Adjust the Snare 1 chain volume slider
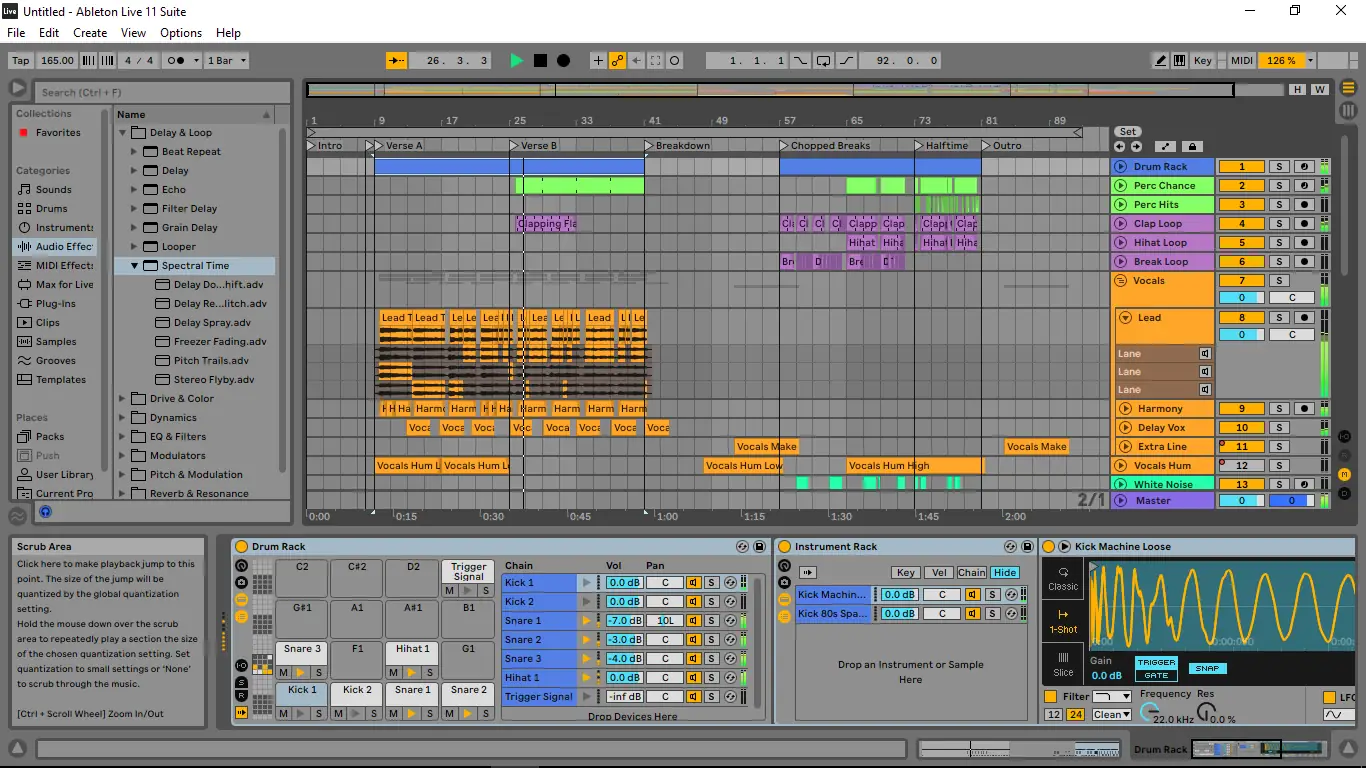Image resolution: width=1366 pixels, height=768 pixels. point(624,621)
